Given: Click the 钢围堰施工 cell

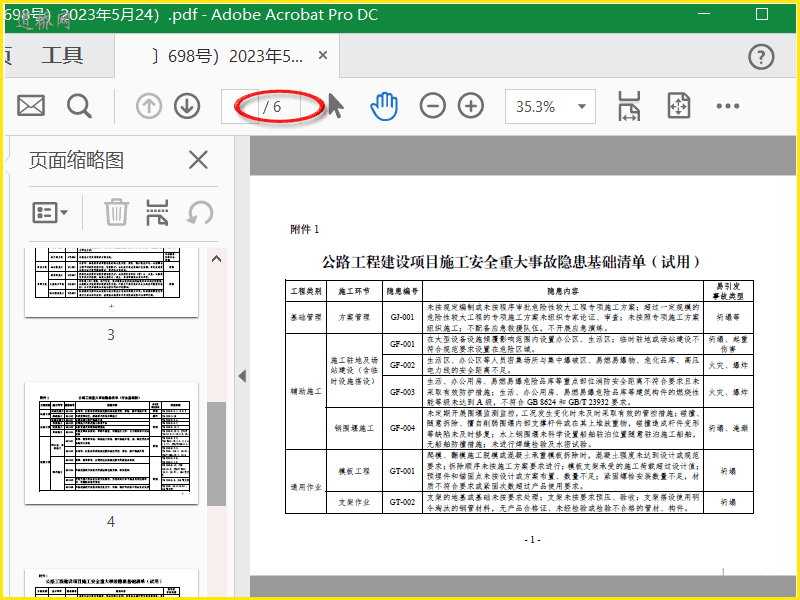Looking at the screenshot, I should (354, 429).
